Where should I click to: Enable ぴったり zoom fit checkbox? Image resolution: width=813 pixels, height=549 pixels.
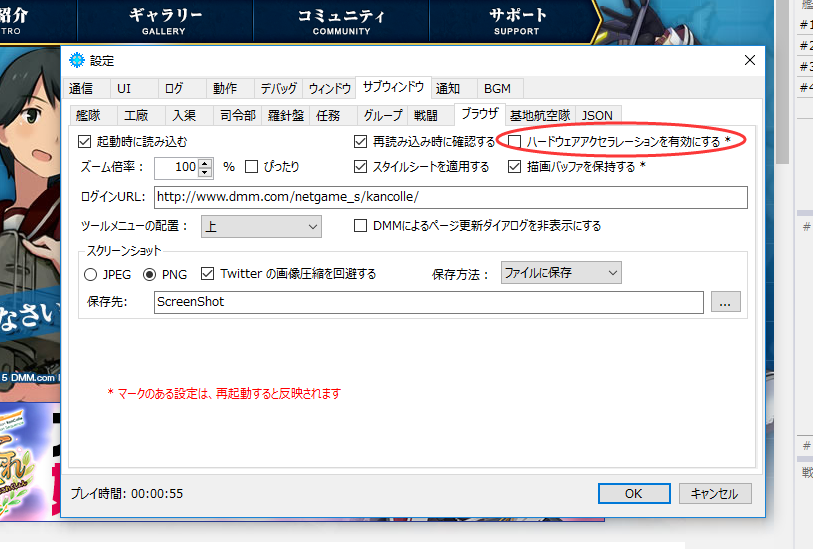tap(252, 167)
